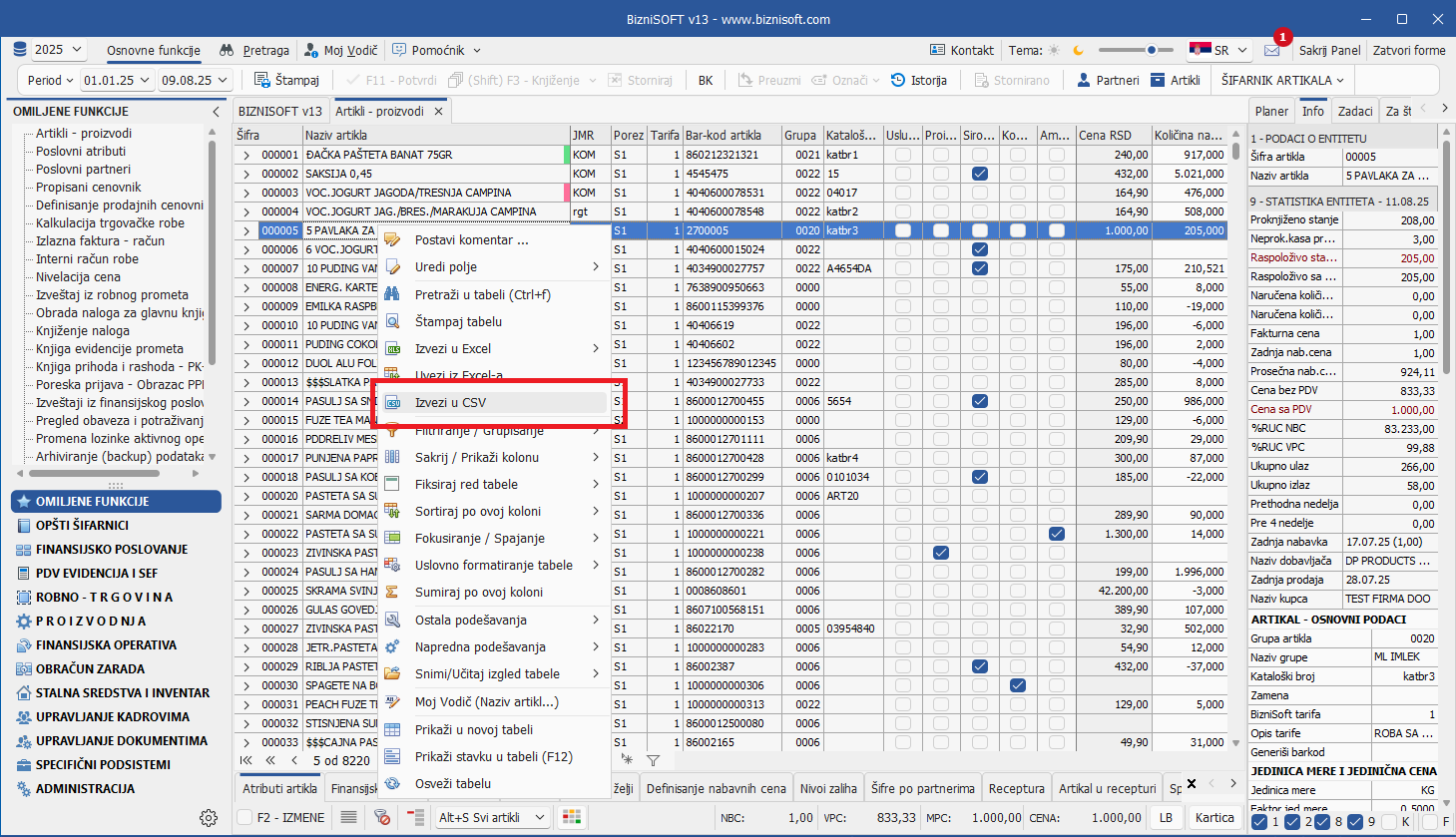Click the Istorija history icon
1456x837 pixels.
tap(898, 80)
